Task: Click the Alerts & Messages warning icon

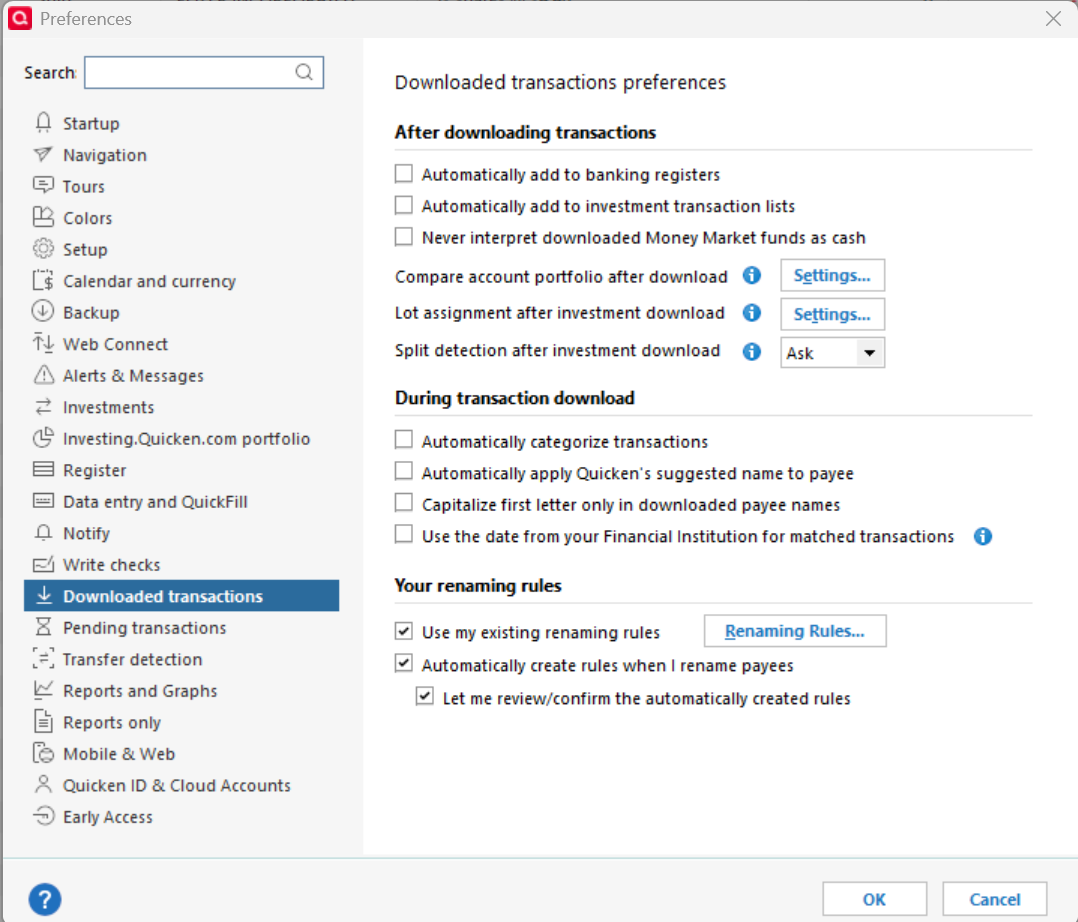Action: [x=43, y=375]
